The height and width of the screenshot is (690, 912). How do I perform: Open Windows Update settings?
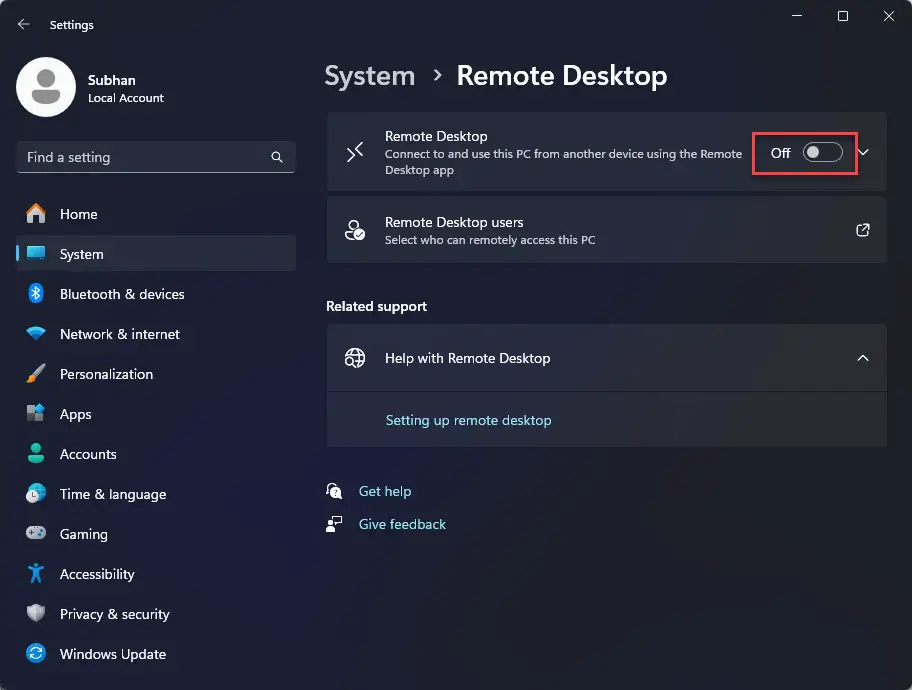click(156, 653)
